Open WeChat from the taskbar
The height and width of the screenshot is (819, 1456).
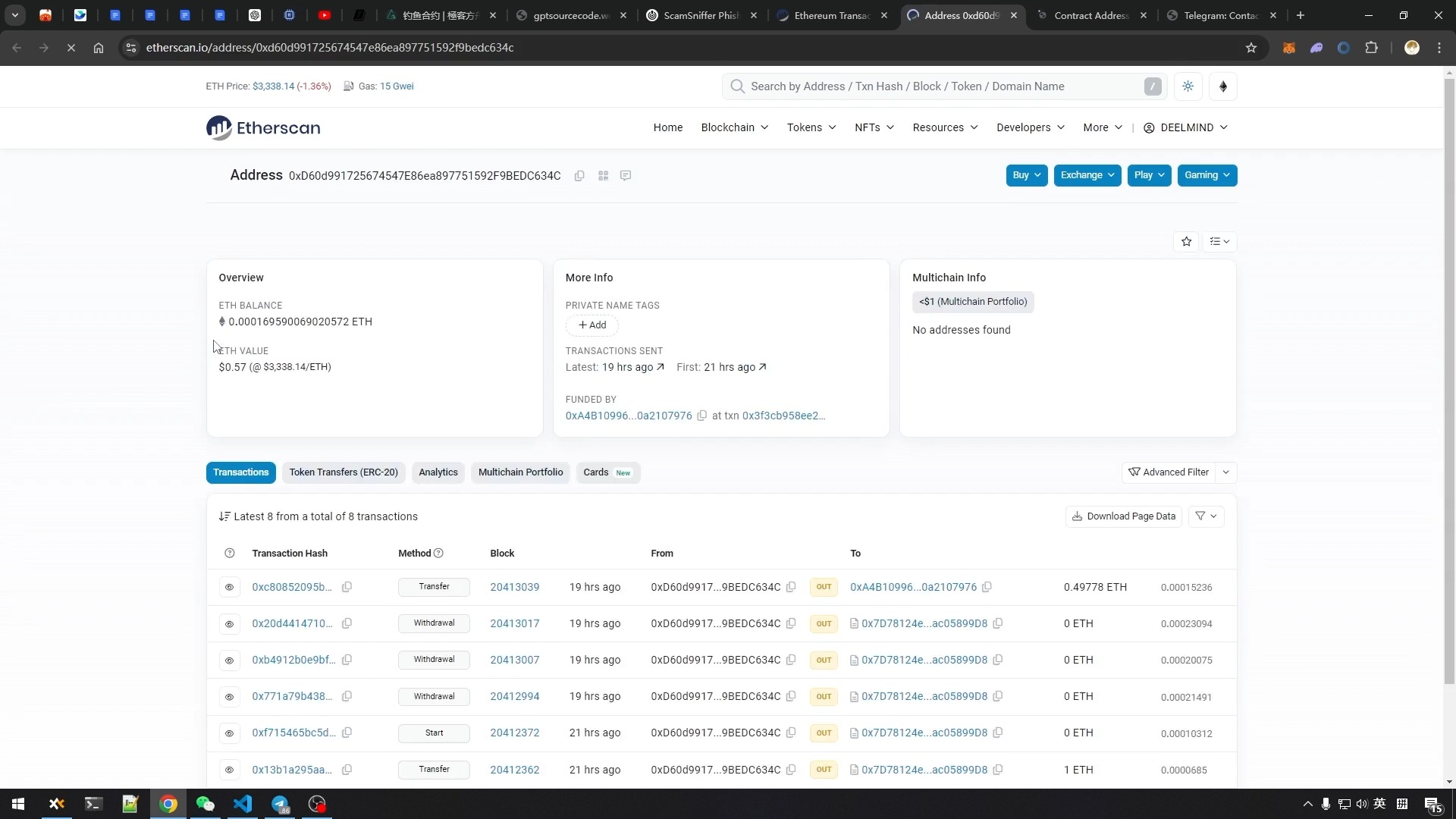[205, 804]
